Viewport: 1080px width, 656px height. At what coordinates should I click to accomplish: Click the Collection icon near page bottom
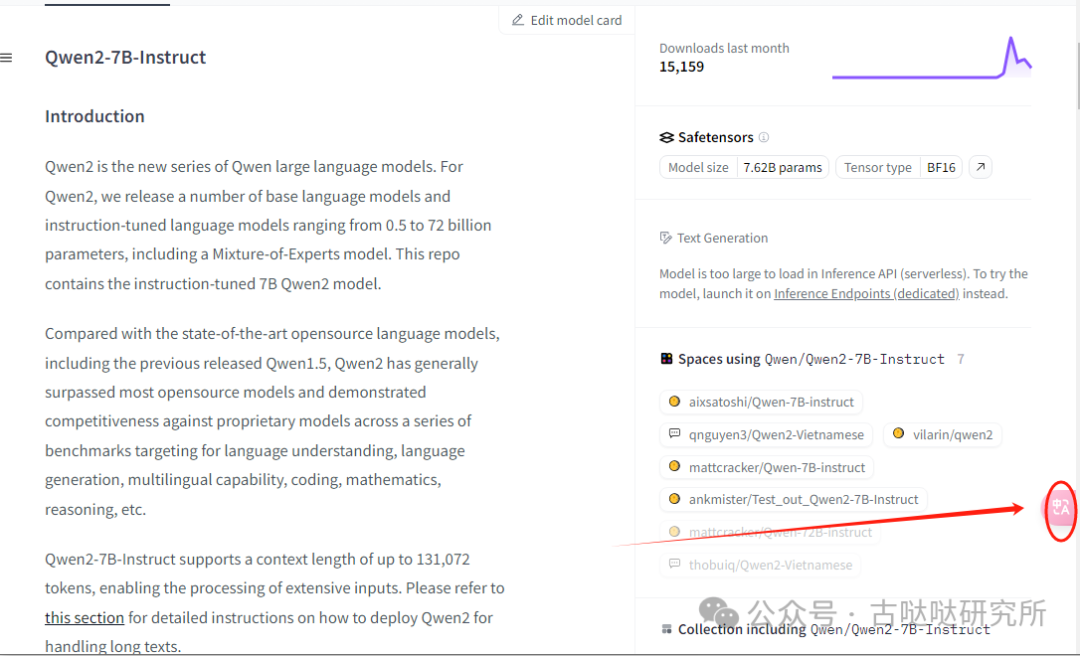tap(666, 629)
